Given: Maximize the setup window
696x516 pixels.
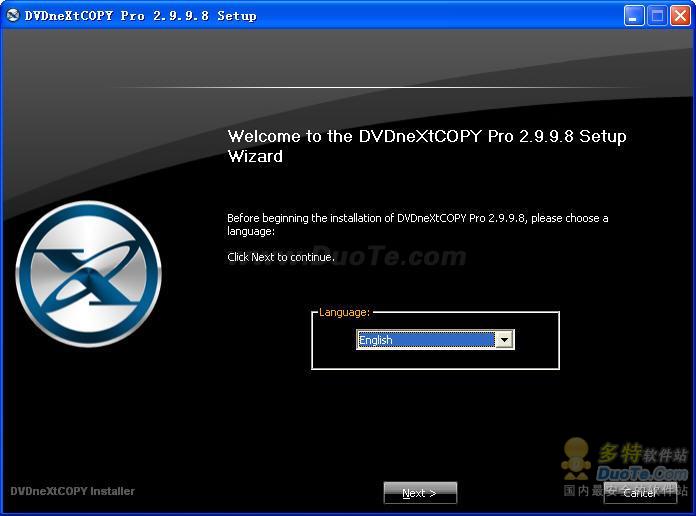Looking at the screenshot, I should click(657, 16).
